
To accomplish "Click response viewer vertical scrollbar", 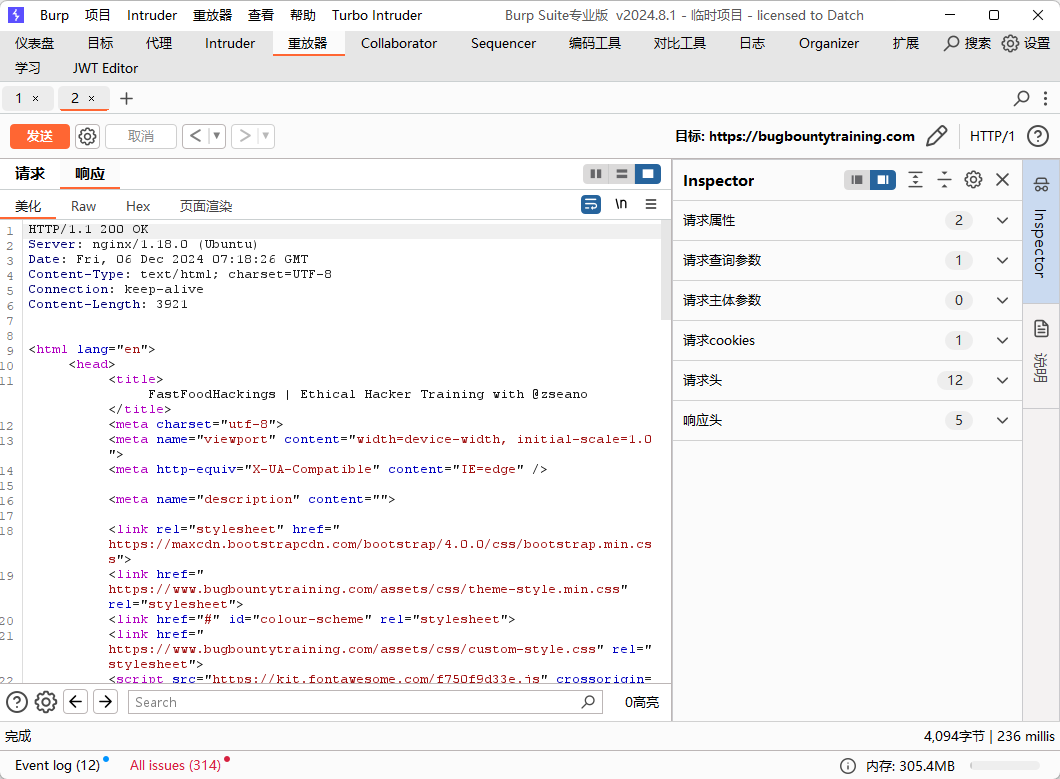I will 665,270.
